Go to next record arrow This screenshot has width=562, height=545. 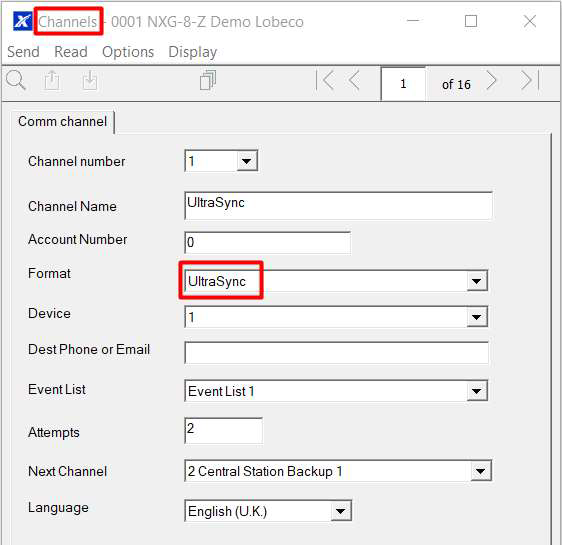tap(492, 80)
